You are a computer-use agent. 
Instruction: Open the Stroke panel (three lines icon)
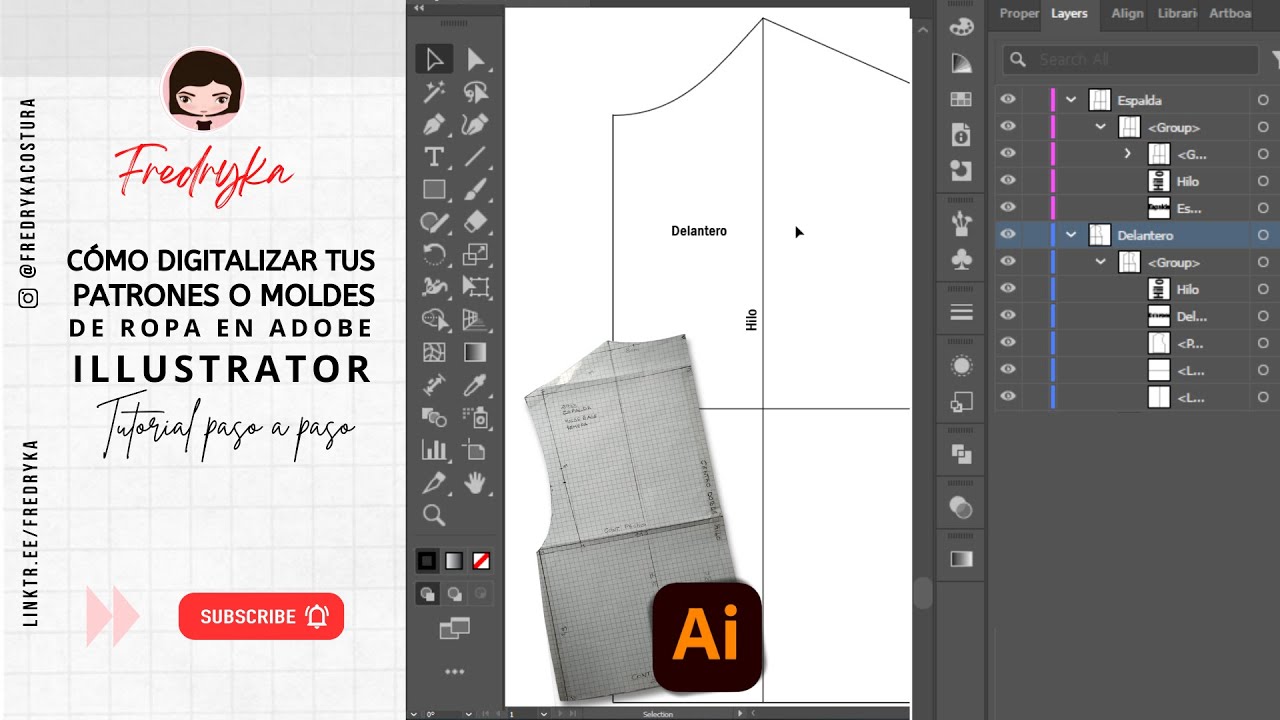(961, 312)
